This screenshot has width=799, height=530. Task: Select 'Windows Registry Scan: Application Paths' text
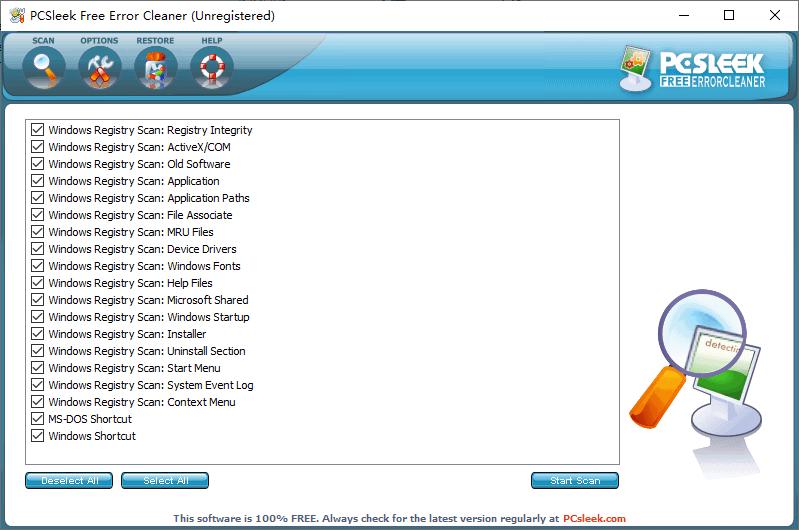point(149,198)
